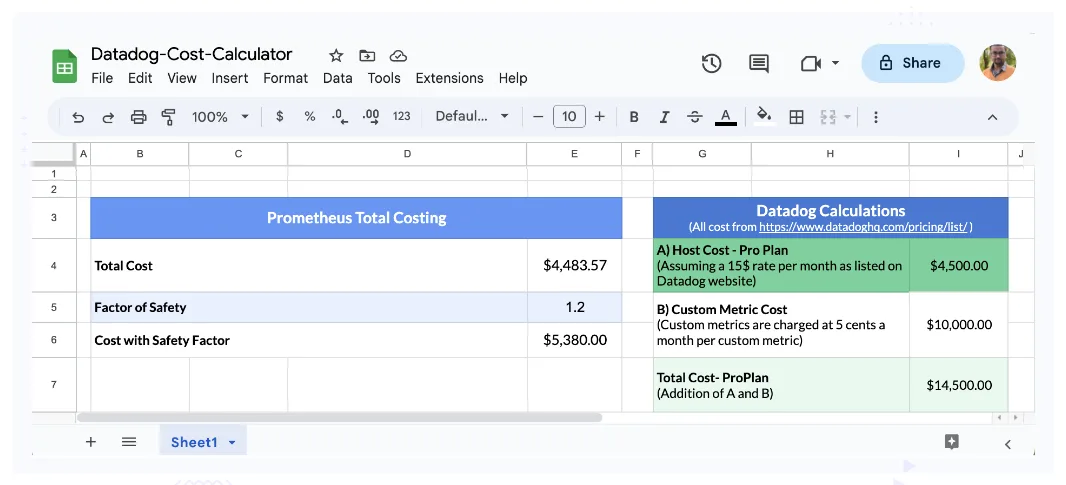Check cloud save status icon

(x=398, y=56)
